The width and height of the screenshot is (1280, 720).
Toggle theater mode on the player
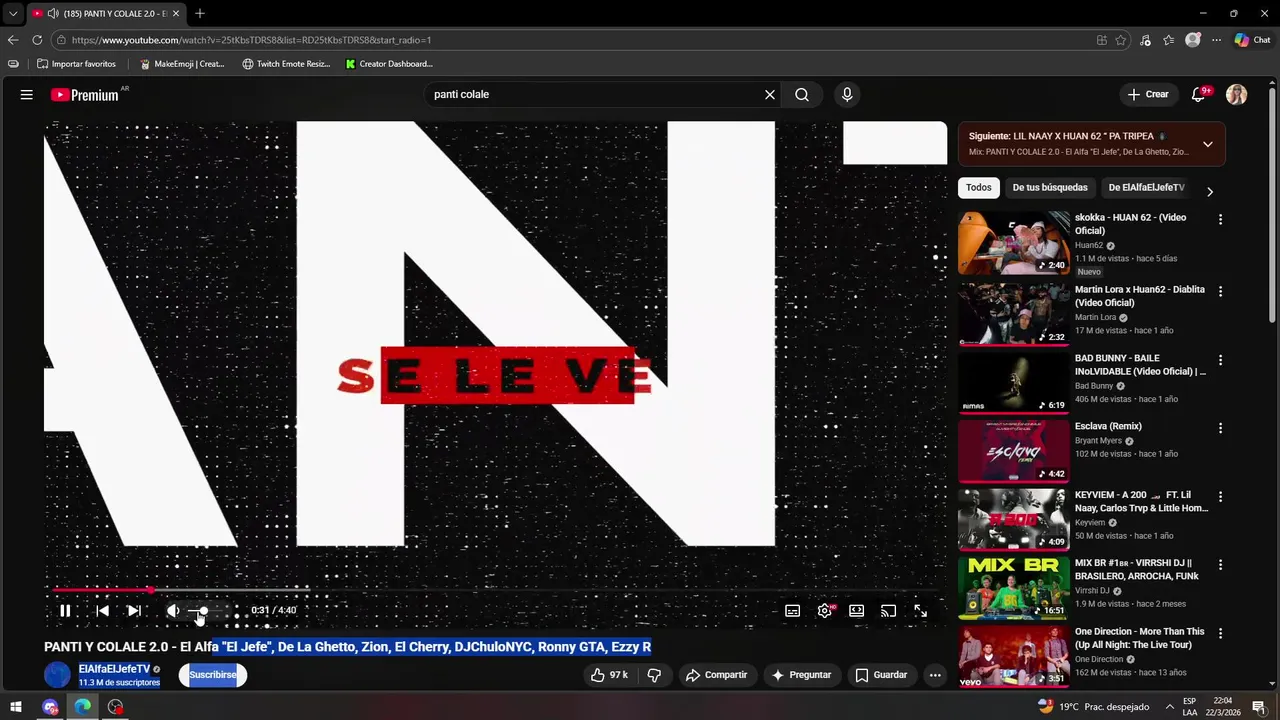pyautogui.click(x=857, y=611)
